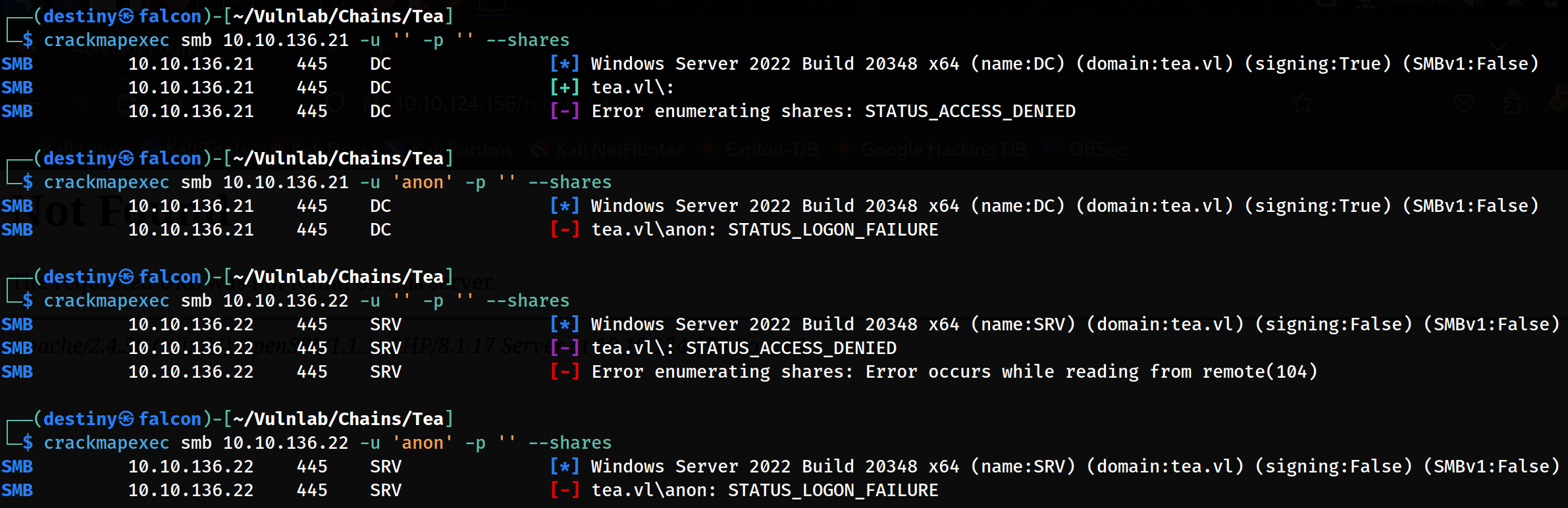The image size is (1568, 508).
Task: Click the faint dropdown chevron near top right
Action: [1498, 47]
